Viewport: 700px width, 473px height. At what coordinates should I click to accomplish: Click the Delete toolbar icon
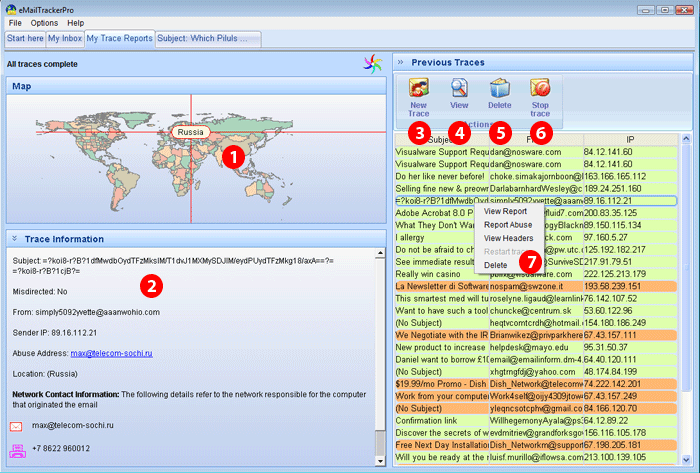point(500,88)
